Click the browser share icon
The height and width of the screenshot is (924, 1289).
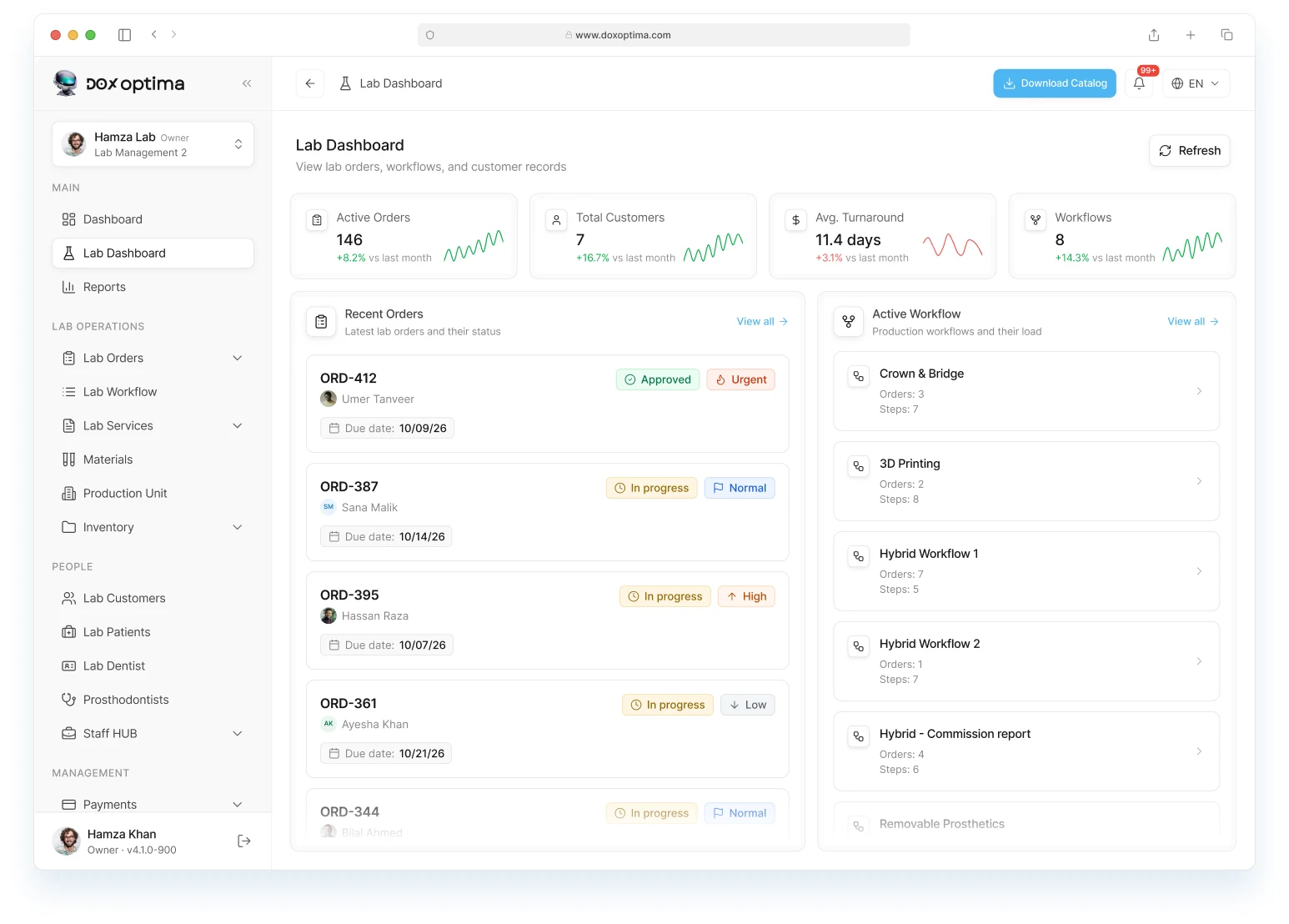[1154, 35]
